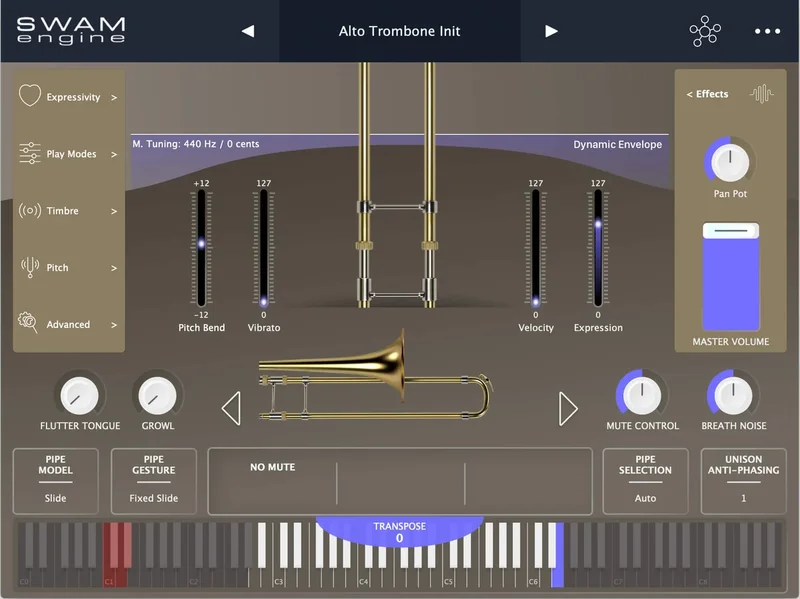Go to previous preset with left arrow
This screenshot has height=599, width=800.
click(248, 31)
